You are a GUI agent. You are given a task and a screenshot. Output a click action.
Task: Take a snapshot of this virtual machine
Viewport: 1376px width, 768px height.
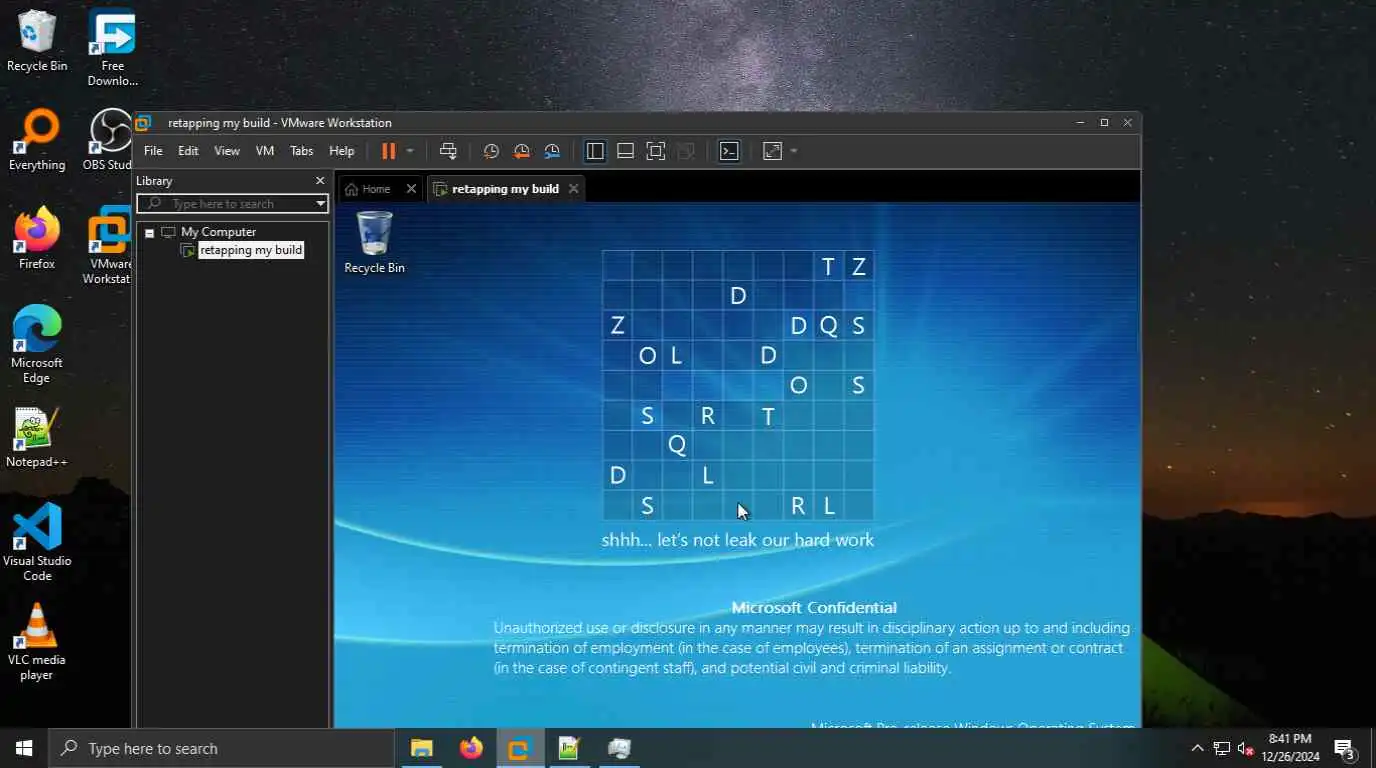[x=491, y=151]
